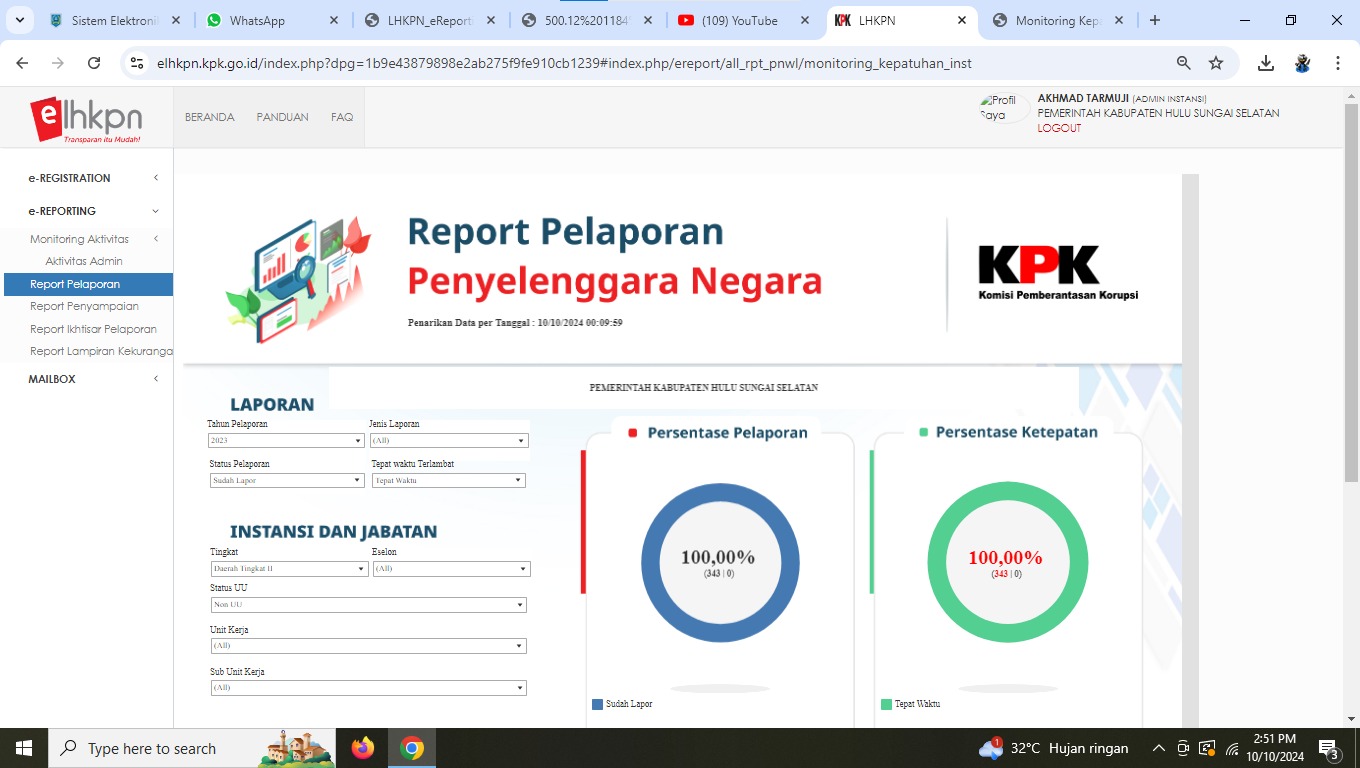This screenshot has height=768, width=1360.
Task: Reload the page with browser refresh icon
Action: pyautogui.click(x=94, y=63)
